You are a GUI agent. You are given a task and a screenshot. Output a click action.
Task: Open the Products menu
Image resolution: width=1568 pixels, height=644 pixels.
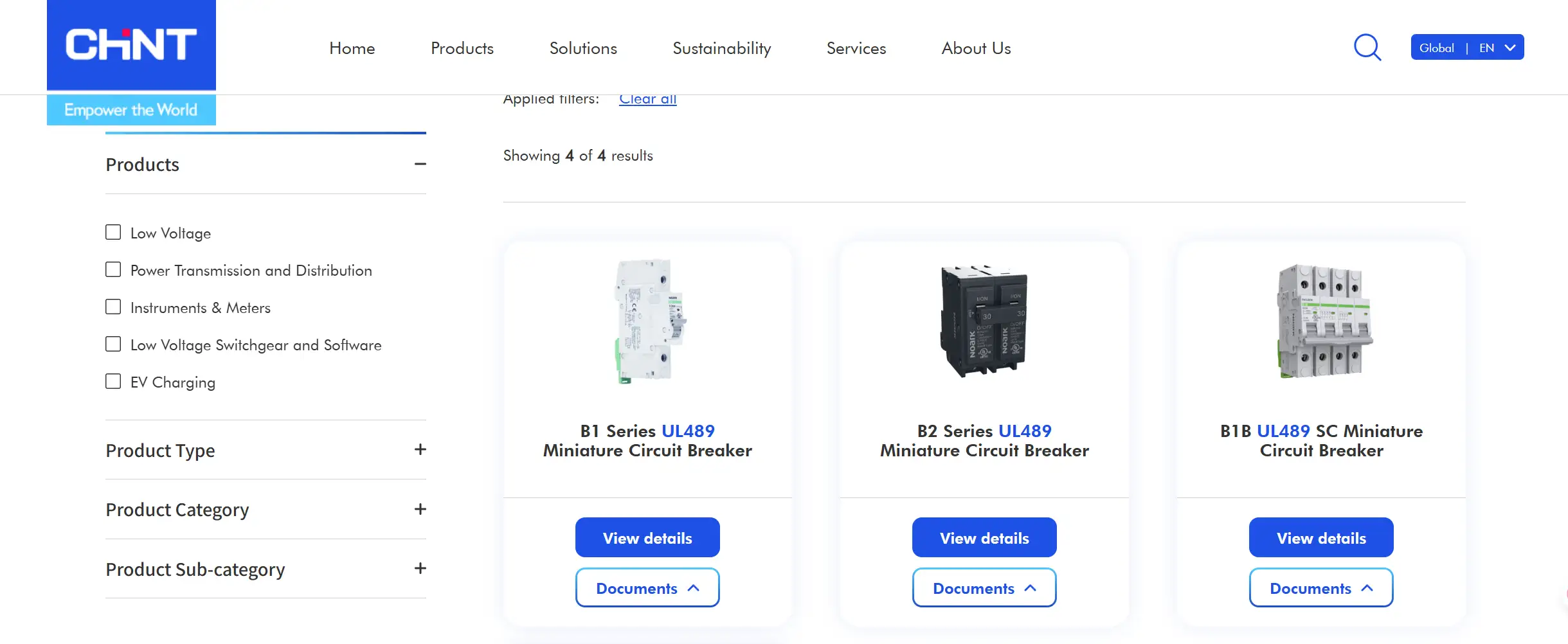pos(462,48)
